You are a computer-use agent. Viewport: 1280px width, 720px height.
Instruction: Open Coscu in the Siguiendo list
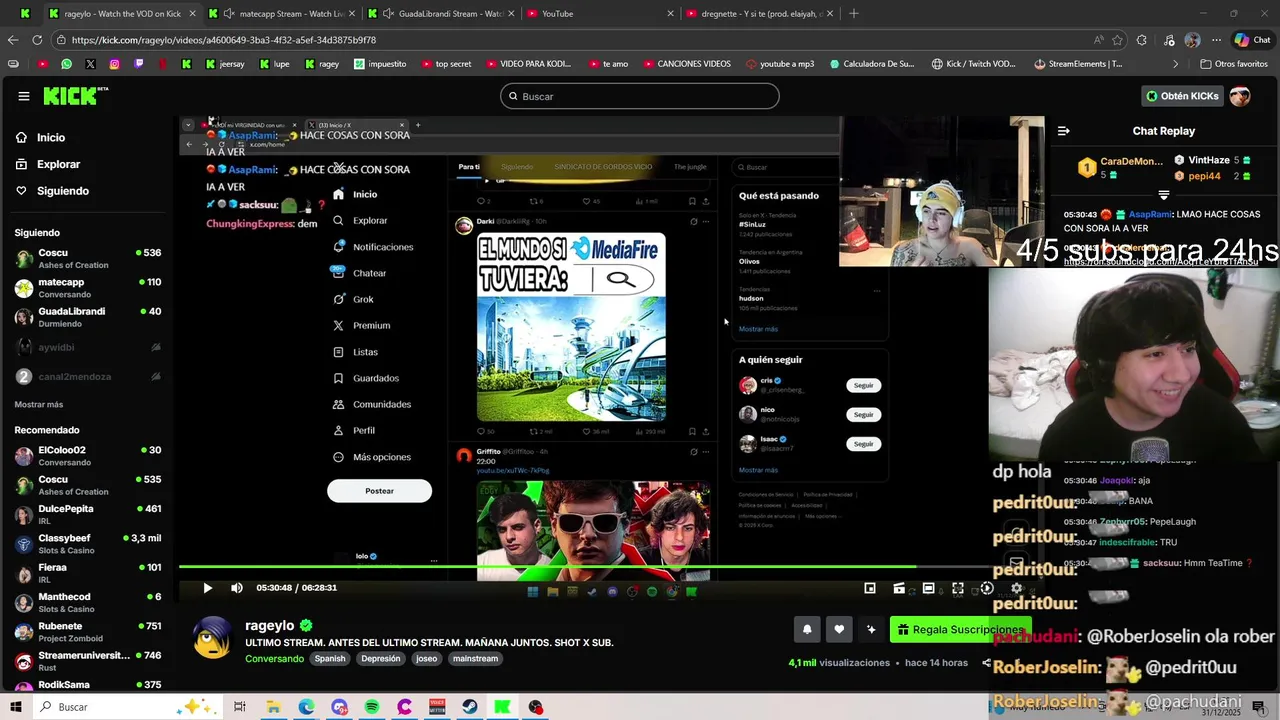[x=88, y=258]
